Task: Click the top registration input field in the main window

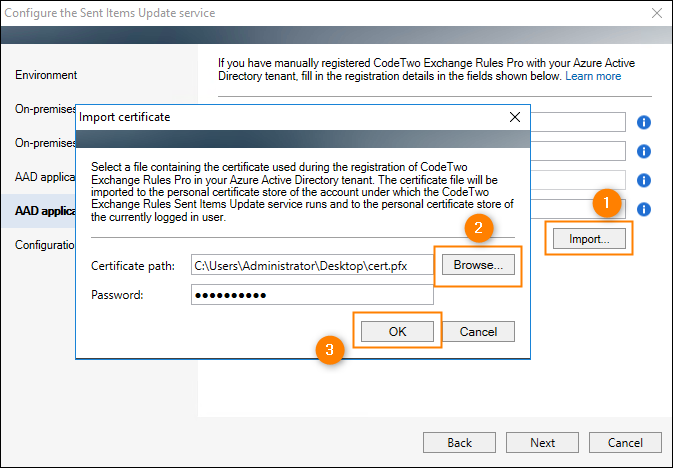Action: pos(578,122)
